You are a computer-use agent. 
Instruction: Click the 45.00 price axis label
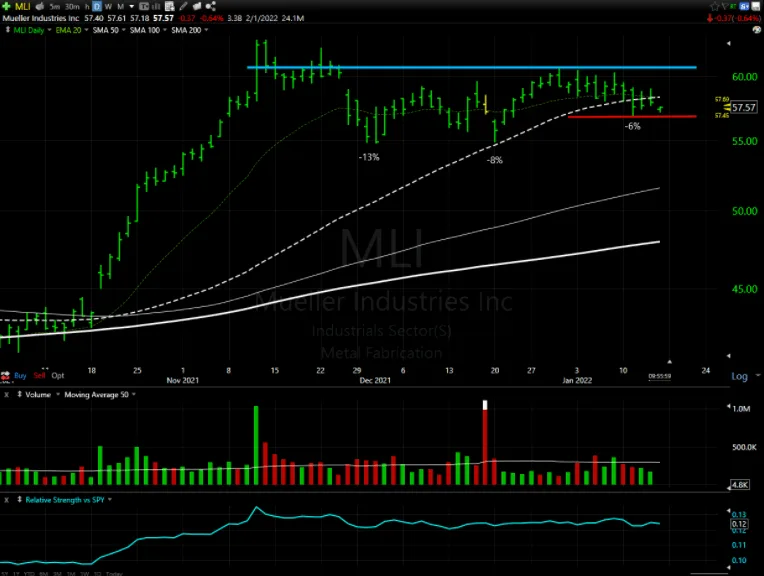[745, 289]
